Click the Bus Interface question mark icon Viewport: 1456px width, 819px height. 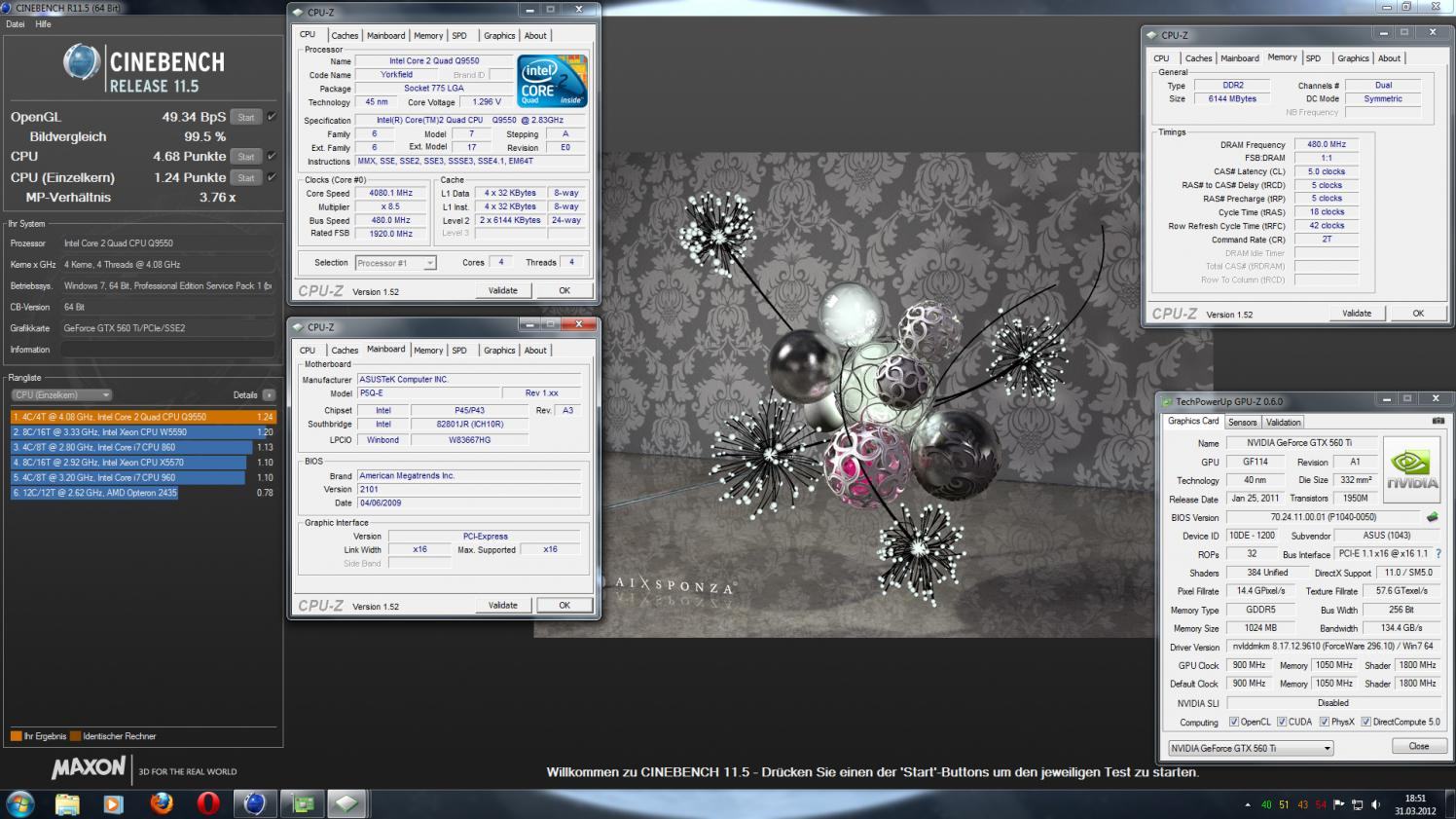tap(1438, 554)
